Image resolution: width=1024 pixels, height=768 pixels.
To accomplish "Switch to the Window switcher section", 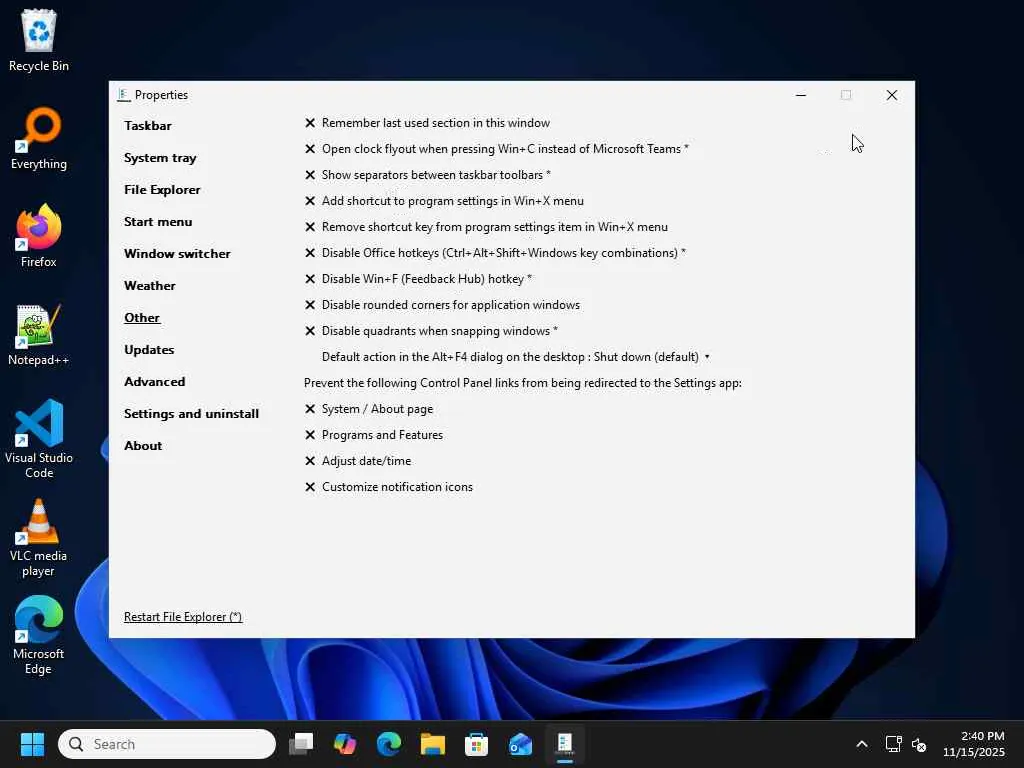I will pyautogui.click(x=177, y=253).
